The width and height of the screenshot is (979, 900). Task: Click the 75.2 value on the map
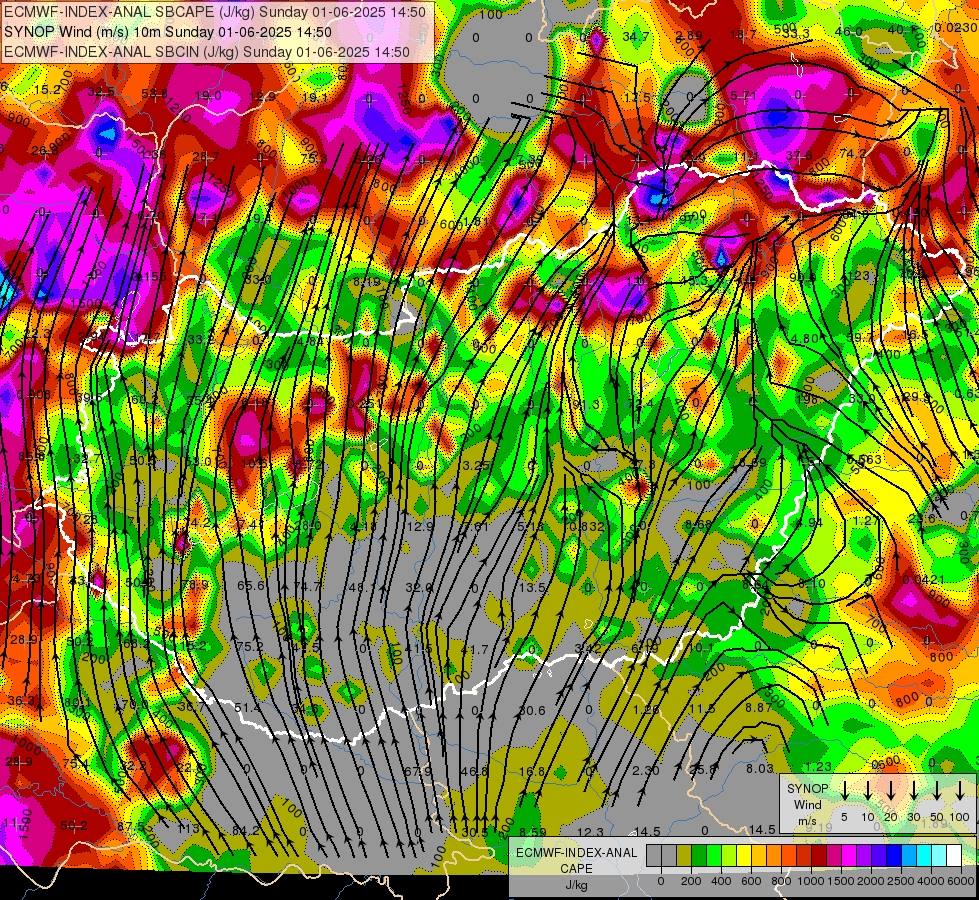pyautogui.click(x=250, y=646)
